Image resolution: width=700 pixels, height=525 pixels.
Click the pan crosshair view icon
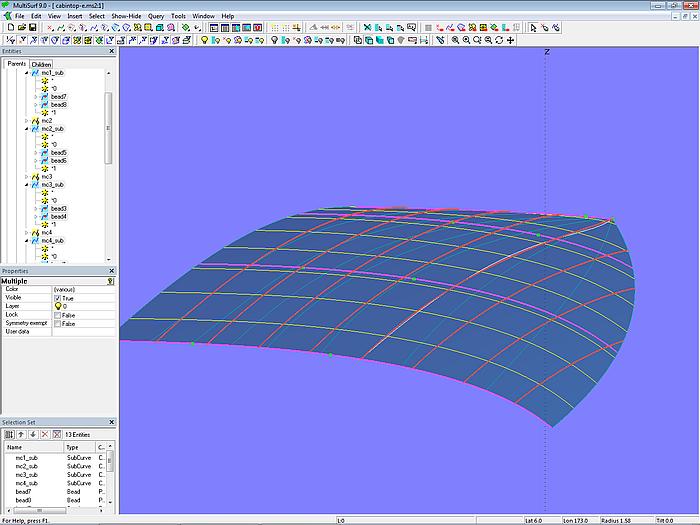point(511,41)
